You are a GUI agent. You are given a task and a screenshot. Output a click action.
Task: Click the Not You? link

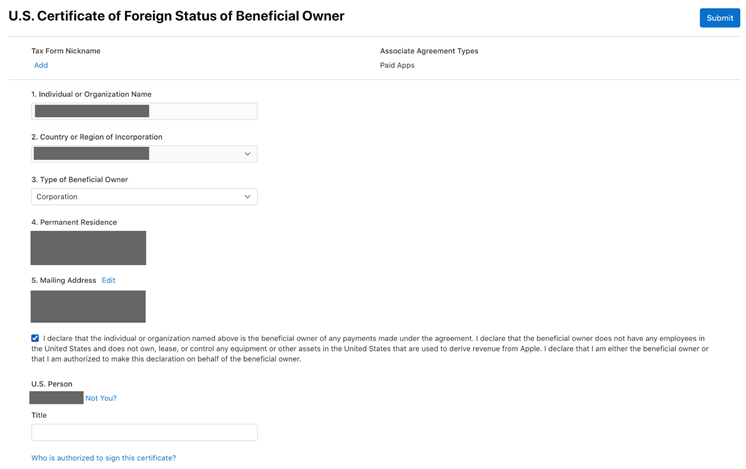point(101,398)
